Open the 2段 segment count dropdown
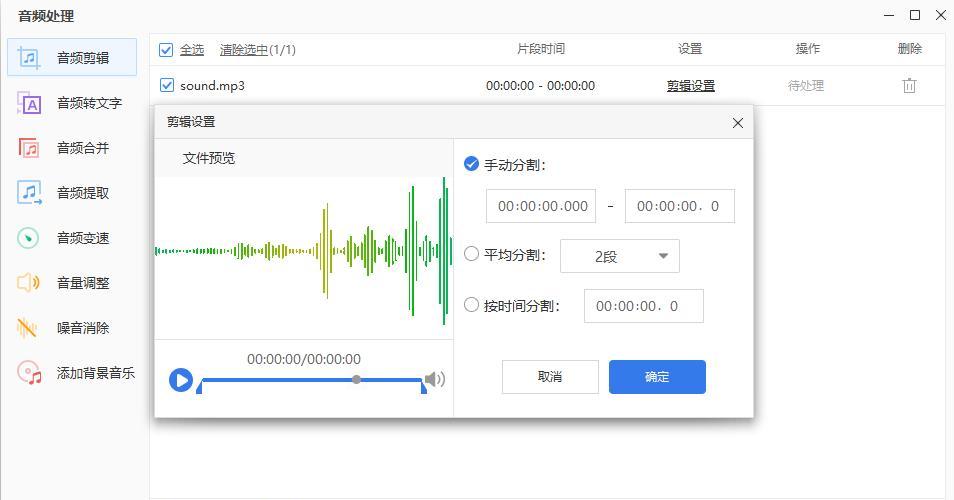 click(x=619, y=256)
